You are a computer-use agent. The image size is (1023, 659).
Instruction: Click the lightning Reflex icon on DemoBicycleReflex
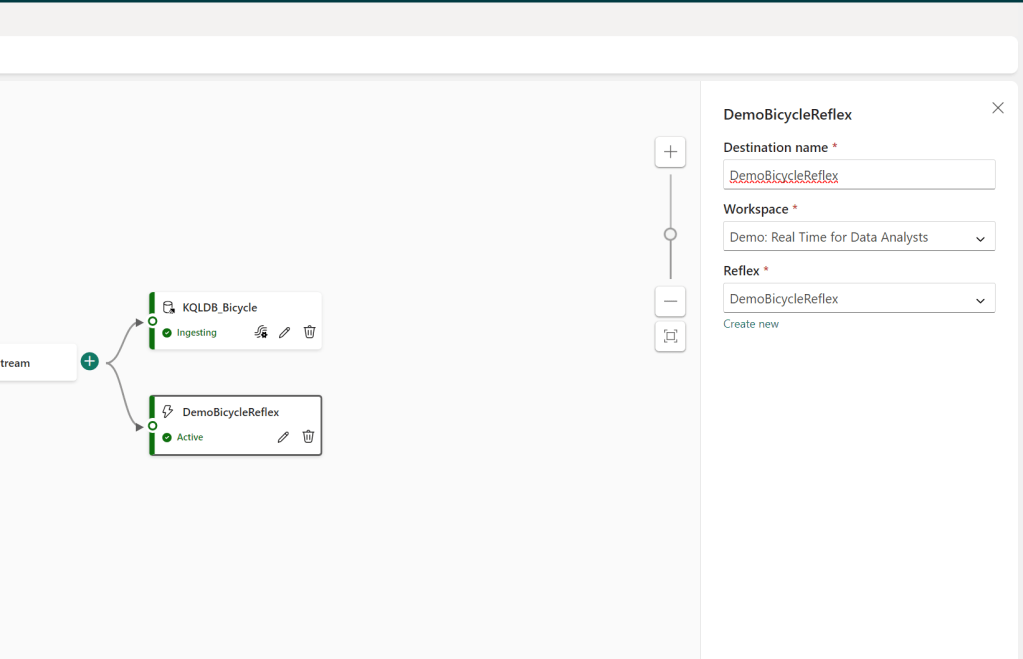tap(168, 412)
